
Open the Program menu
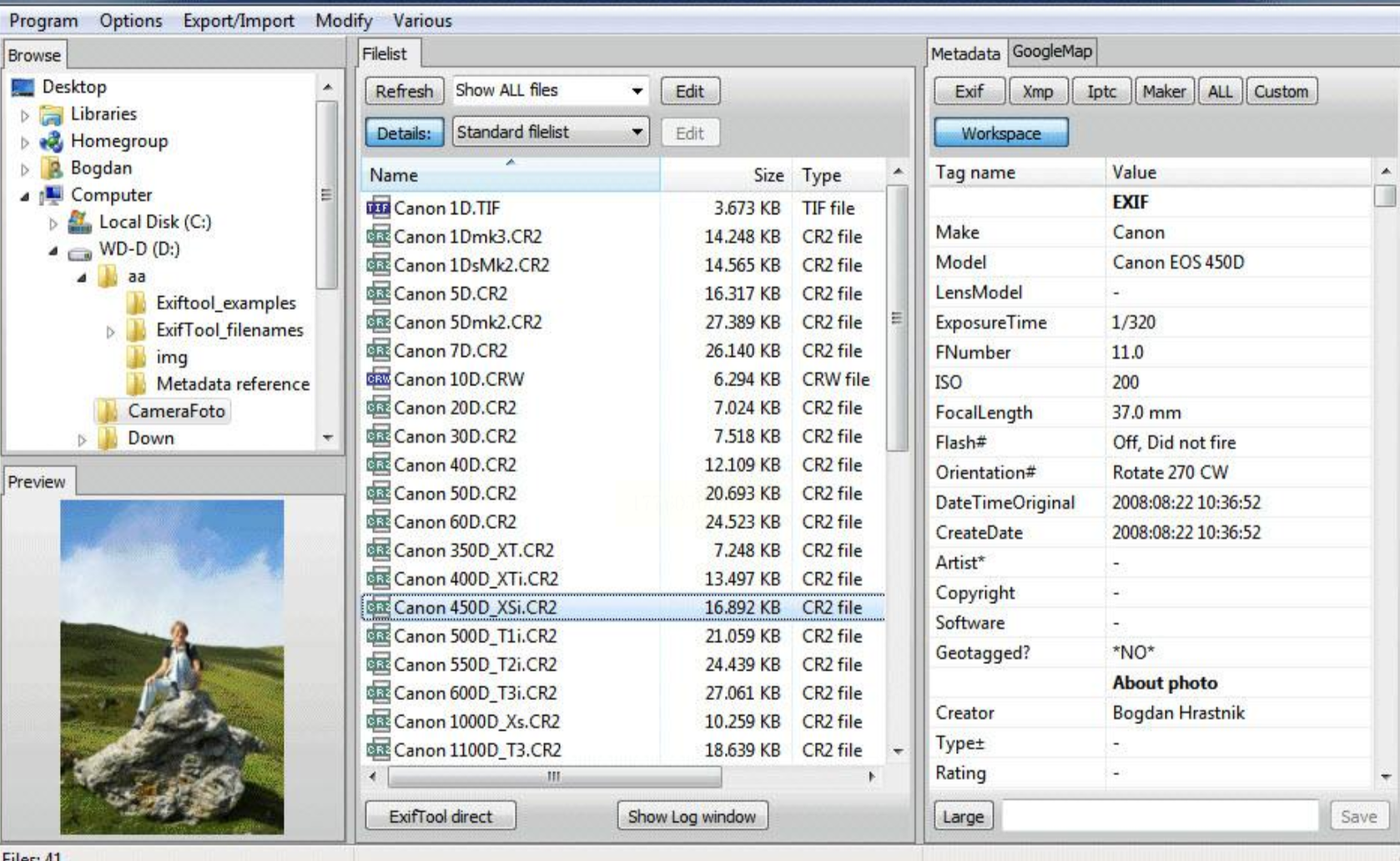click(x=43, y=21)
